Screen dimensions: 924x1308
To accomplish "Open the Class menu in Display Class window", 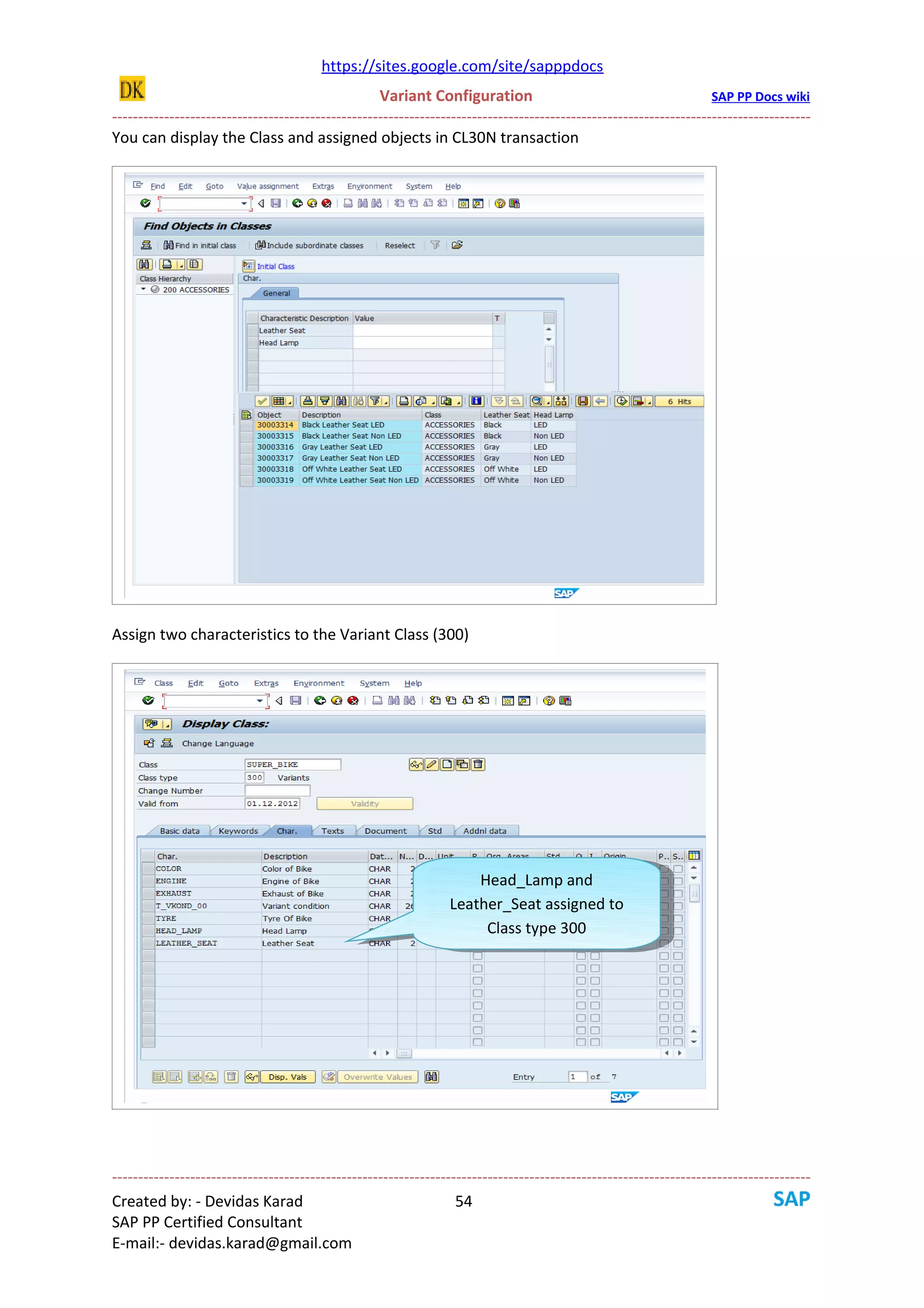I will (x=163, y=683).
